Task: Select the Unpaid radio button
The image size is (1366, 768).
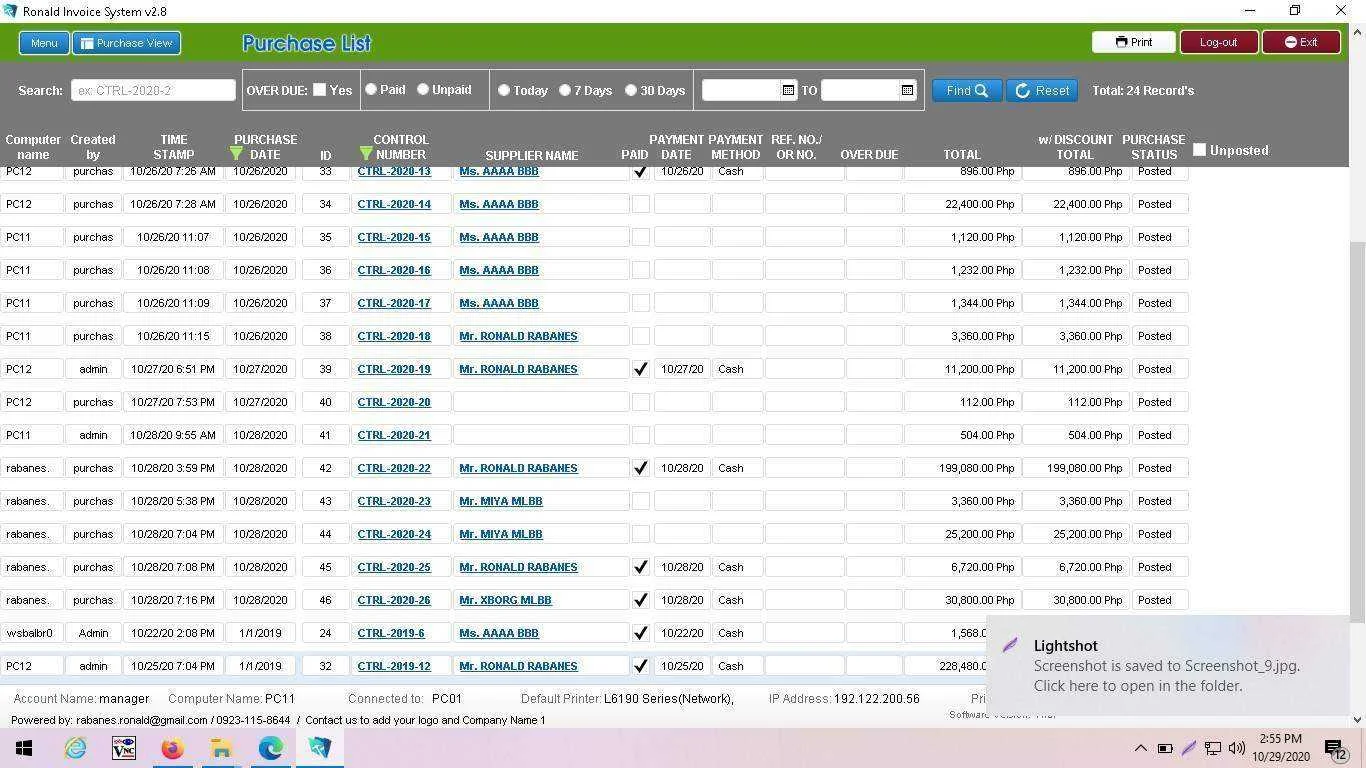Action: coord(423,89)
